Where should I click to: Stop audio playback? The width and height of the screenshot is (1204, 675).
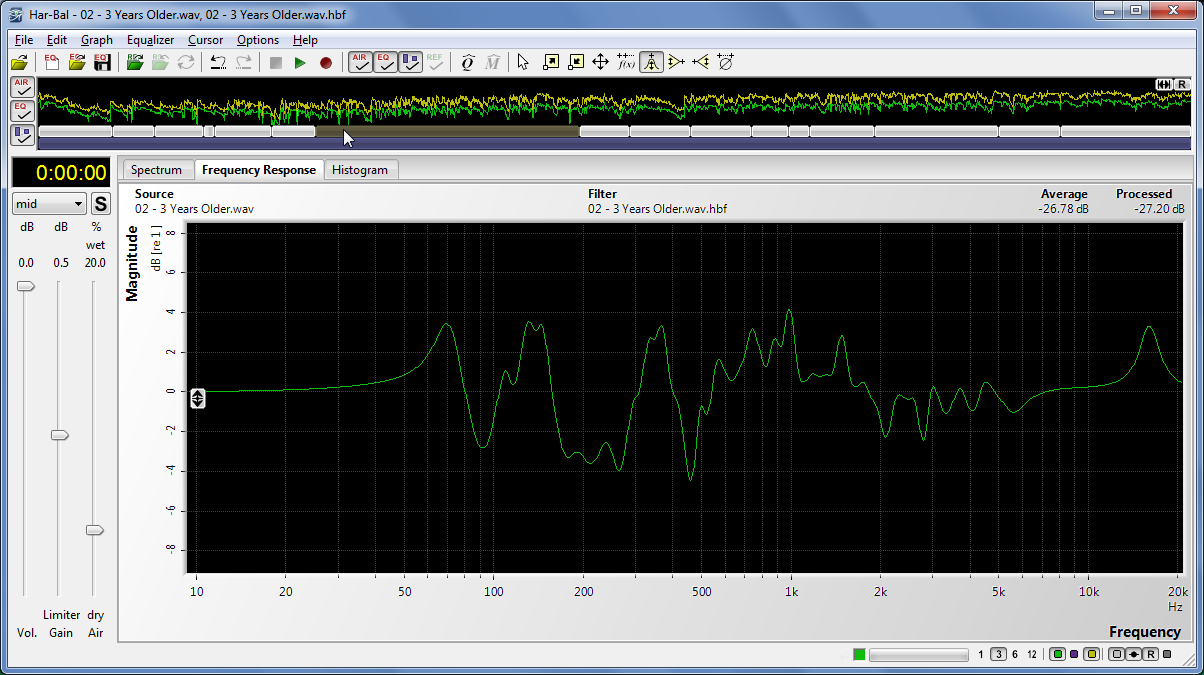(x=276, y=62)
